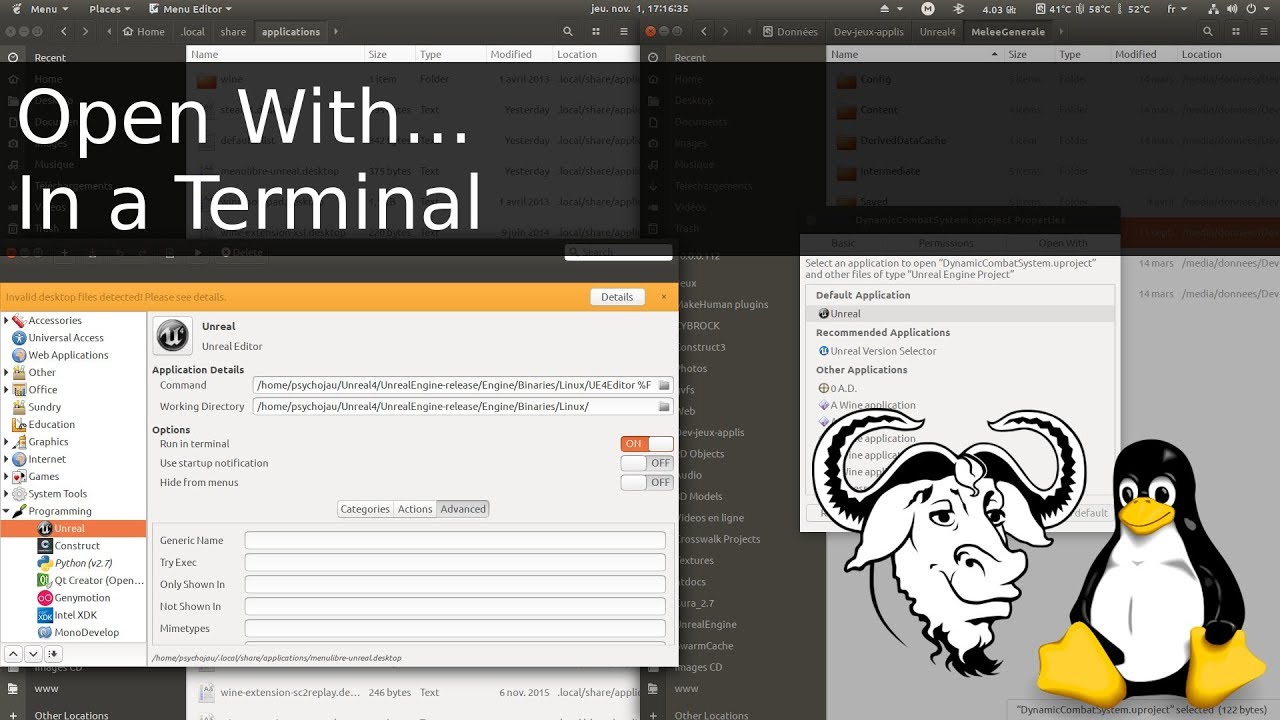Enable Use startup notification switch
Image resolution: width=1280 pixels, height=720 pixels.
point(647,463)
